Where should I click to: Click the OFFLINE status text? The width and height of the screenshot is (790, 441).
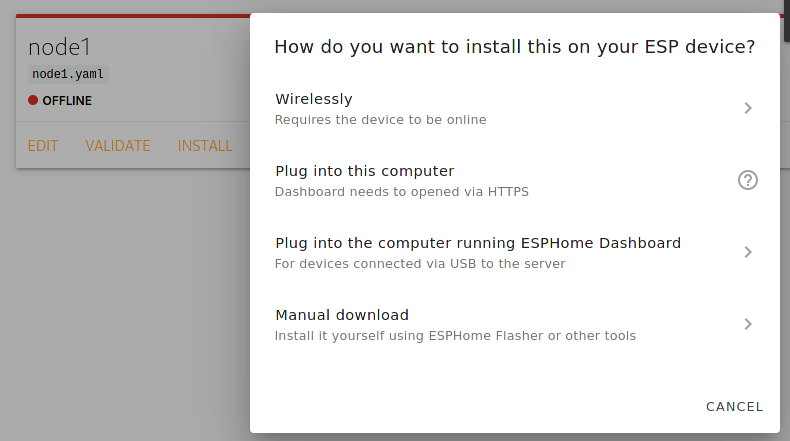pos(67,100)
